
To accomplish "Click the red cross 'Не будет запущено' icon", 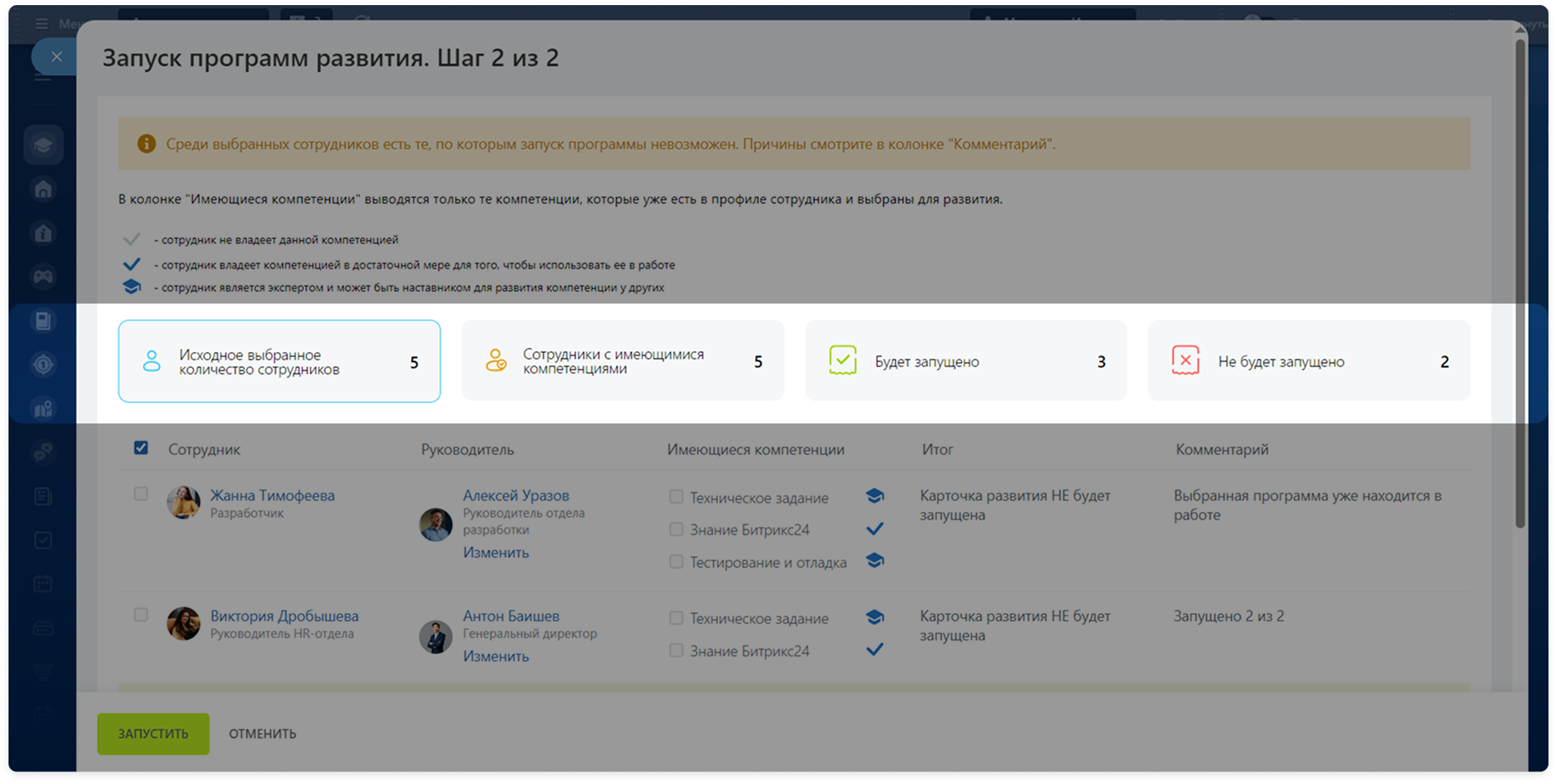I will click(x=1185, y=361).
